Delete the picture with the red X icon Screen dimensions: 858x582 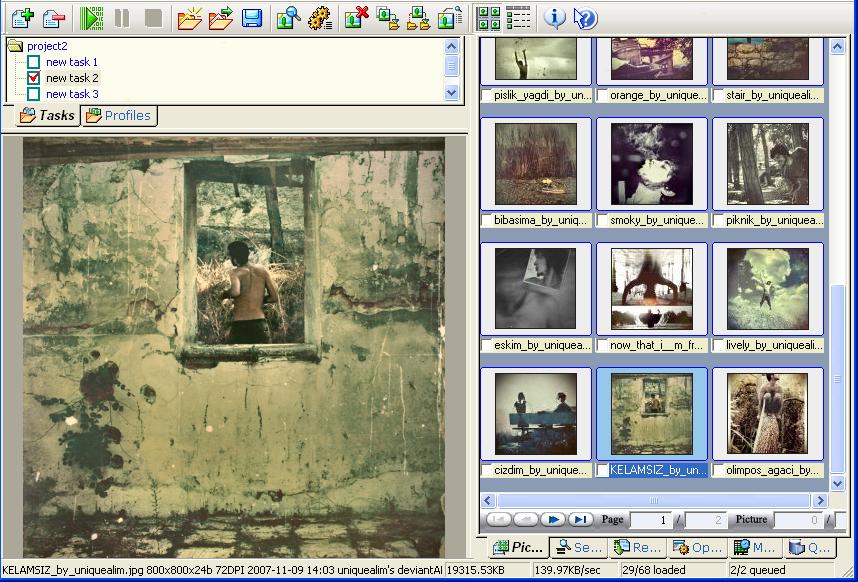pyautogui.click(x=356, y=18)
